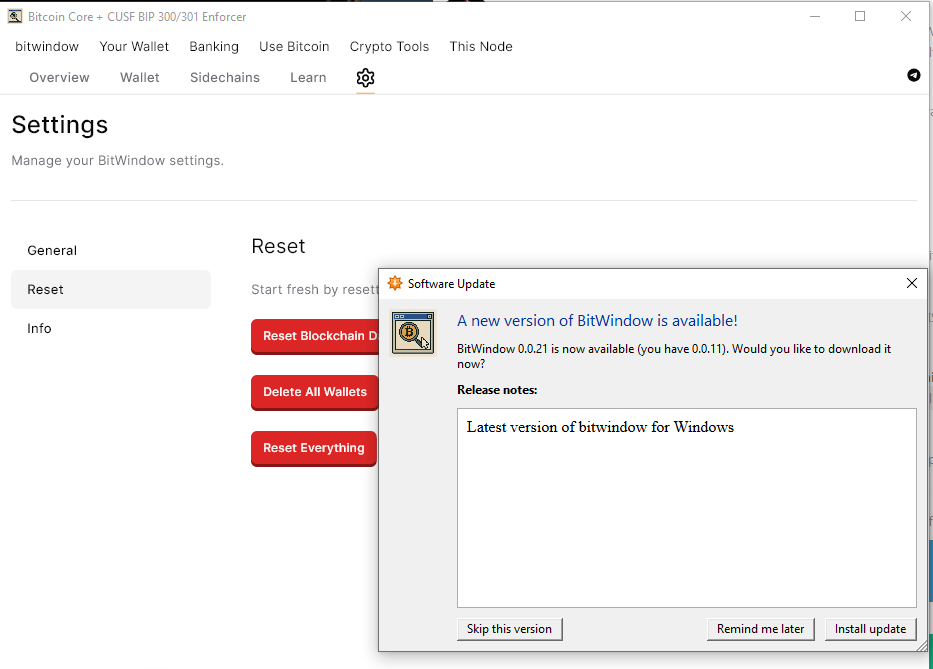Click inside the release notes text area

[x=687, y=508]
